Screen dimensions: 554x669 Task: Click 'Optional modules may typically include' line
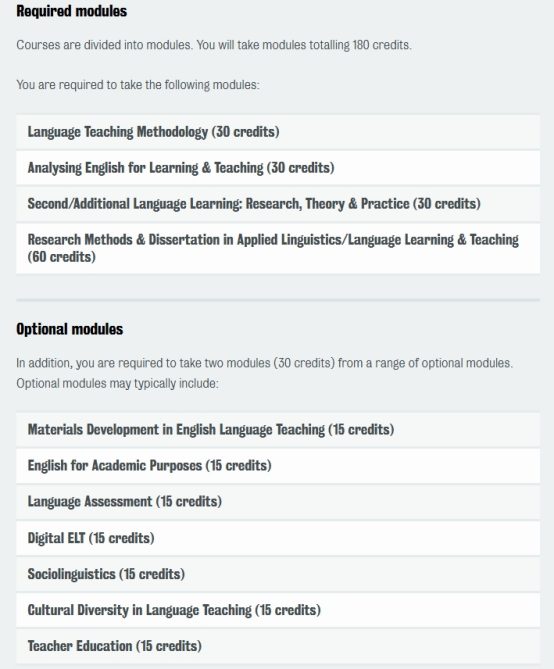(117, 384)
